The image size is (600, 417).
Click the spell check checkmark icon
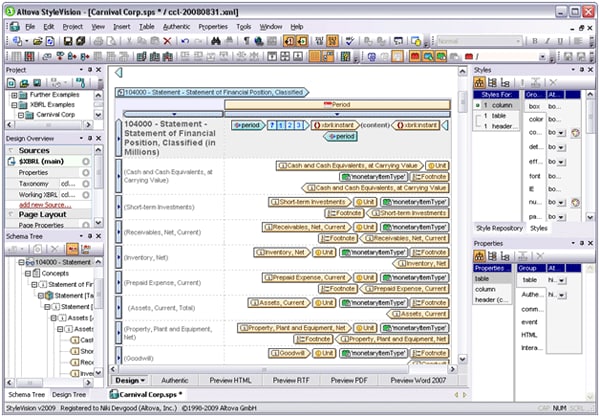tap(349, 41)
